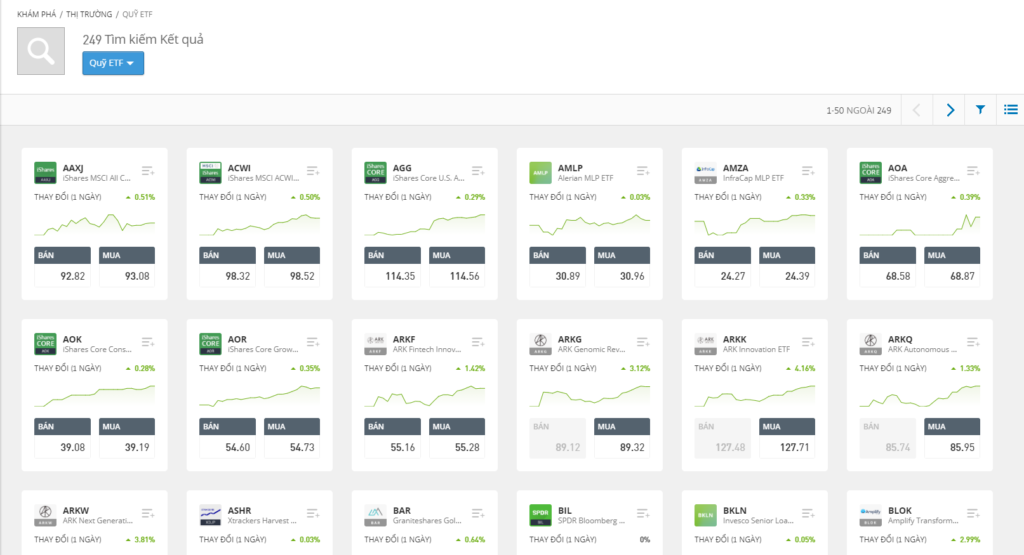Open the AOA fund title
The width and height of the screenshot is (1024, 555).
(897, 168)
